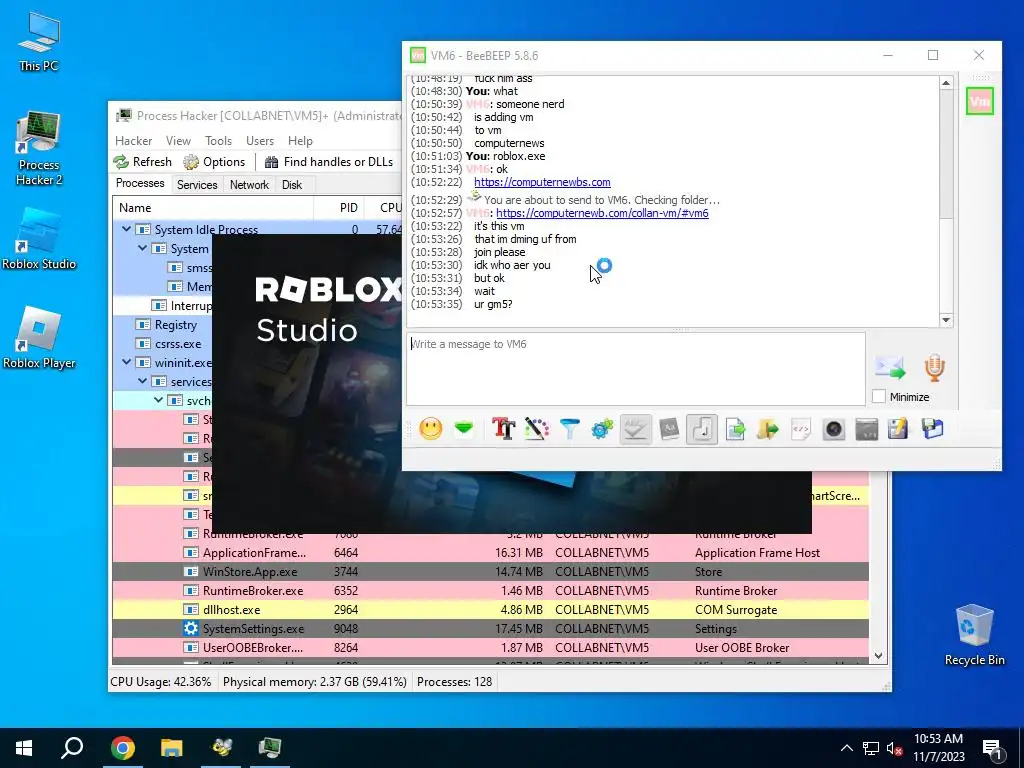Switch to the Services tab
Screen dimensions: 1024x768
point(197,185)
